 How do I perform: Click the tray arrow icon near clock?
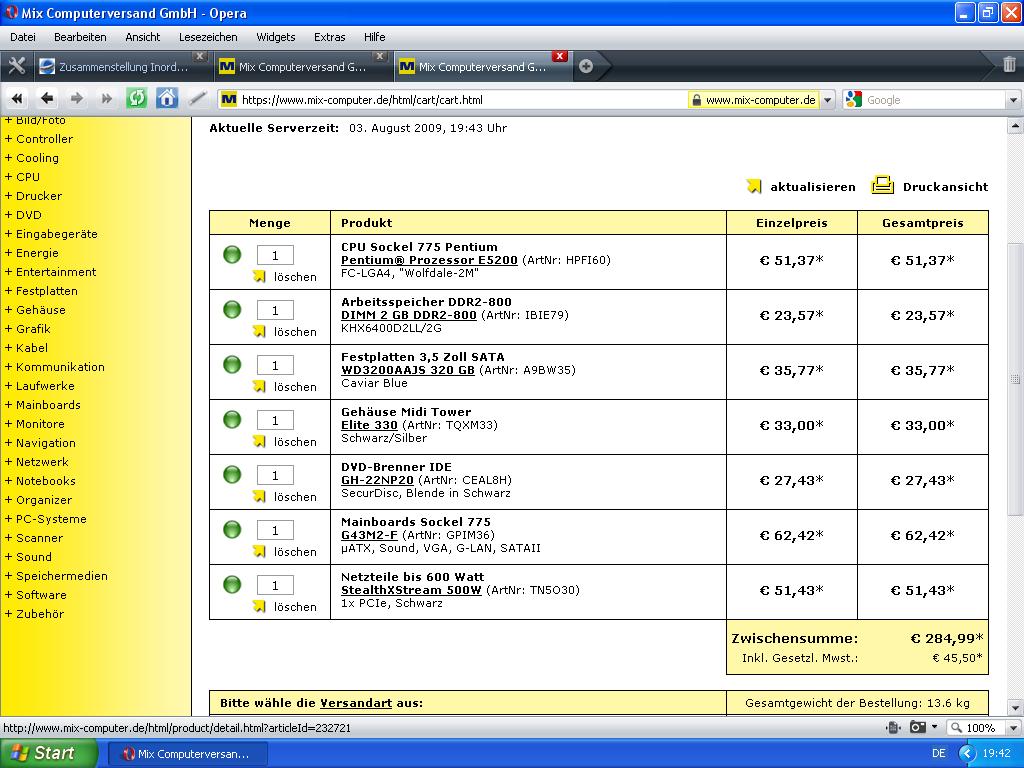[967, 754]
